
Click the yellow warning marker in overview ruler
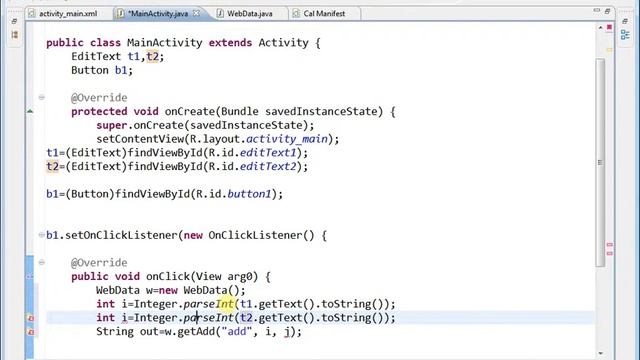[609, 50]
